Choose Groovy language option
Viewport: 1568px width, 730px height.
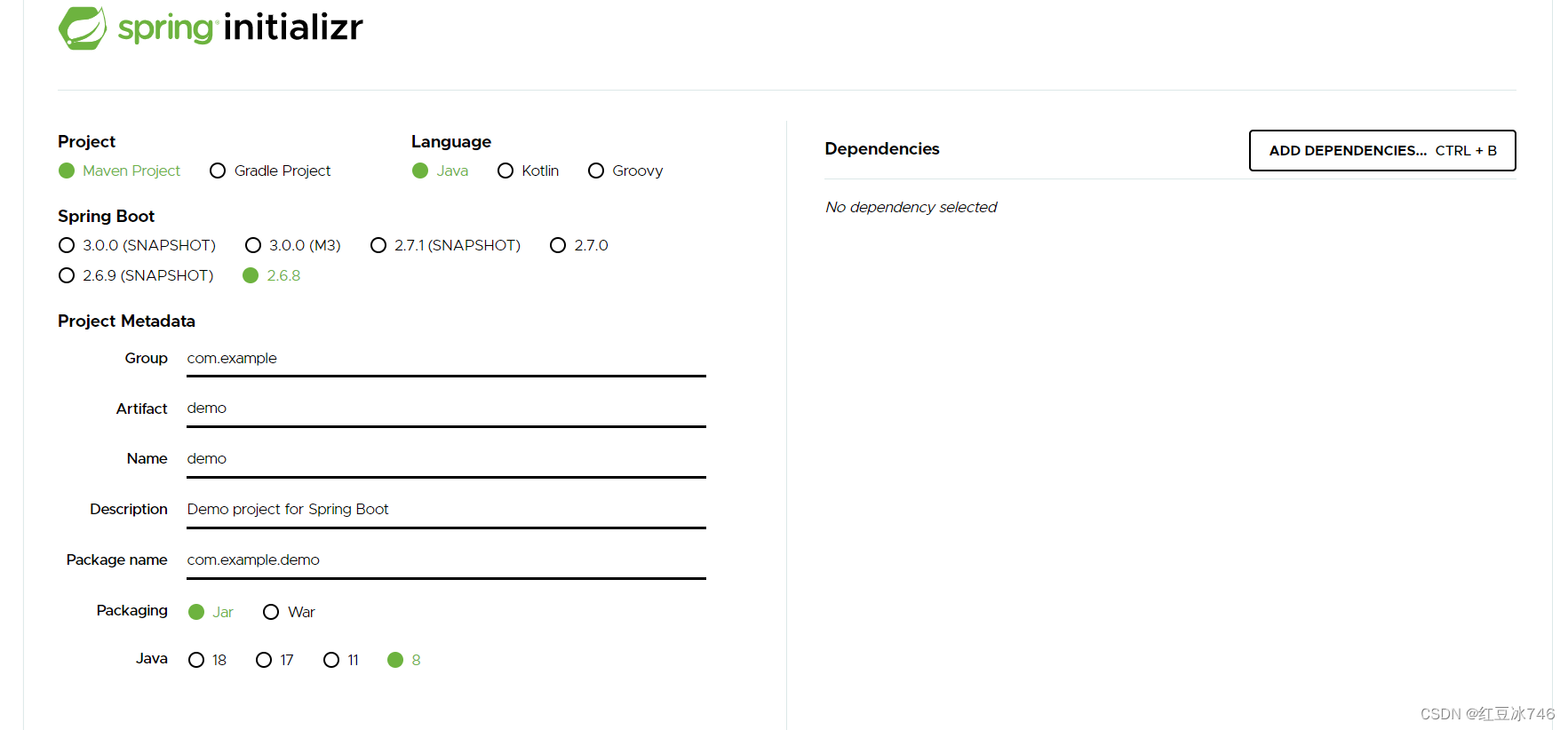click(x=625, y=171)
